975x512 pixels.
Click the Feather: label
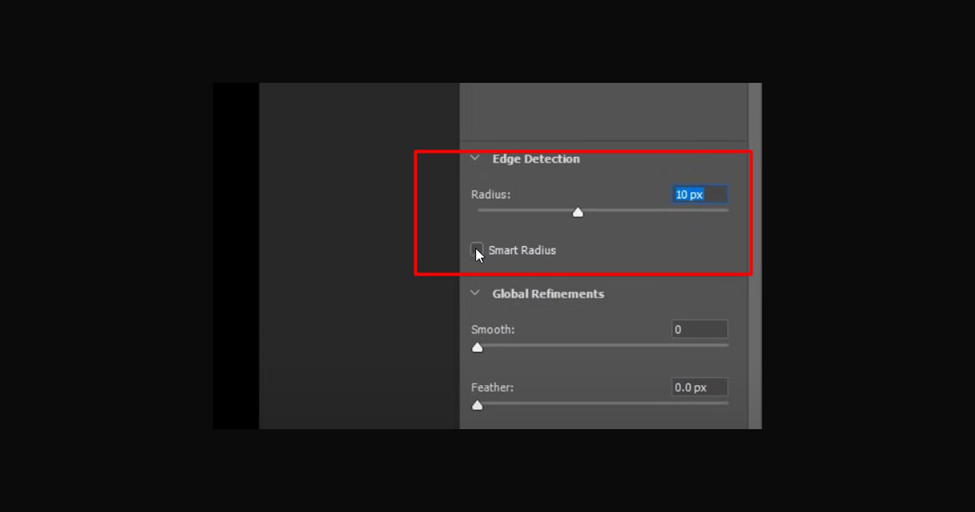tap(492, 388)
